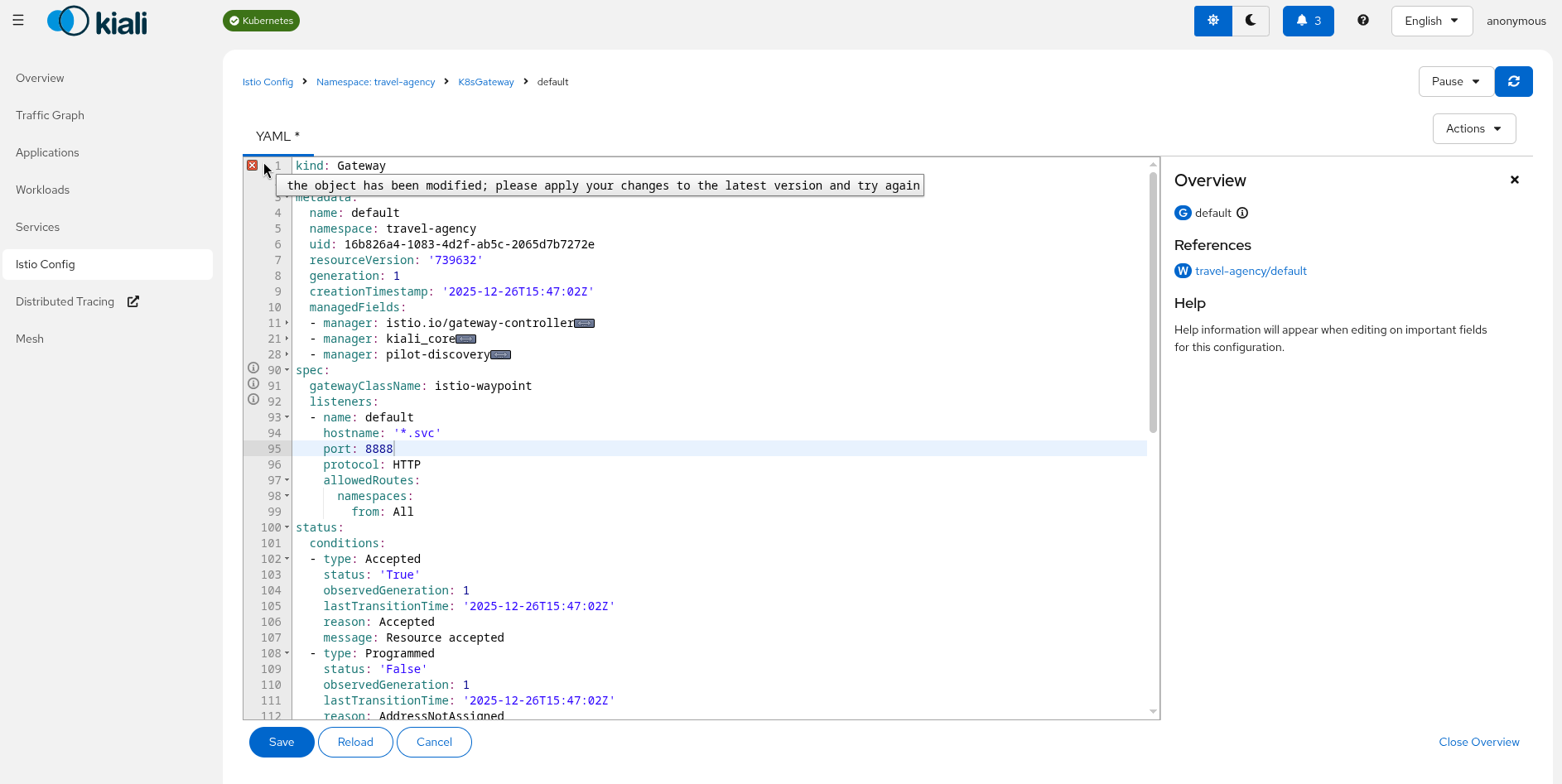Open the travel-agency/default workload reference
The height and width of the screenshot is (784, 1562).
pos(1251,271)
